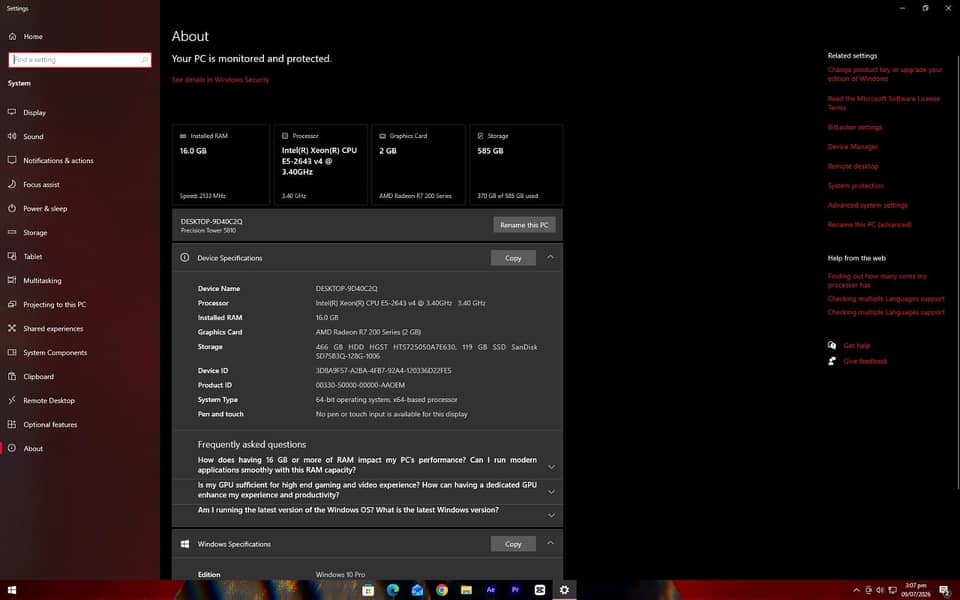Viewport: 960px width, 600px height.
Task: Click Rename this PC button
Action: (x=524, y=225)
